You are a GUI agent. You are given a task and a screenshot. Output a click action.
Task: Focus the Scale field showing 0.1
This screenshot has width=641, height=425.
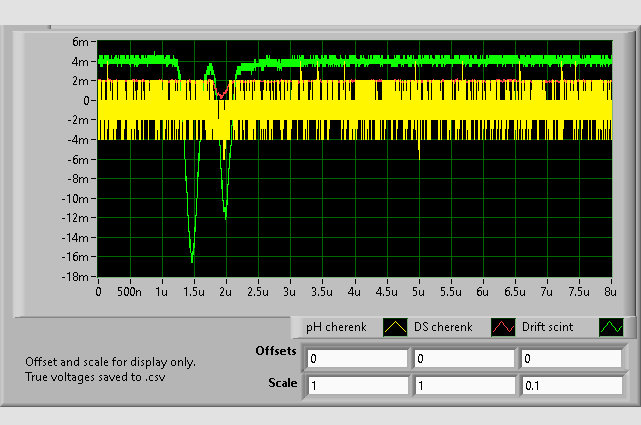[x=569, y=385]
